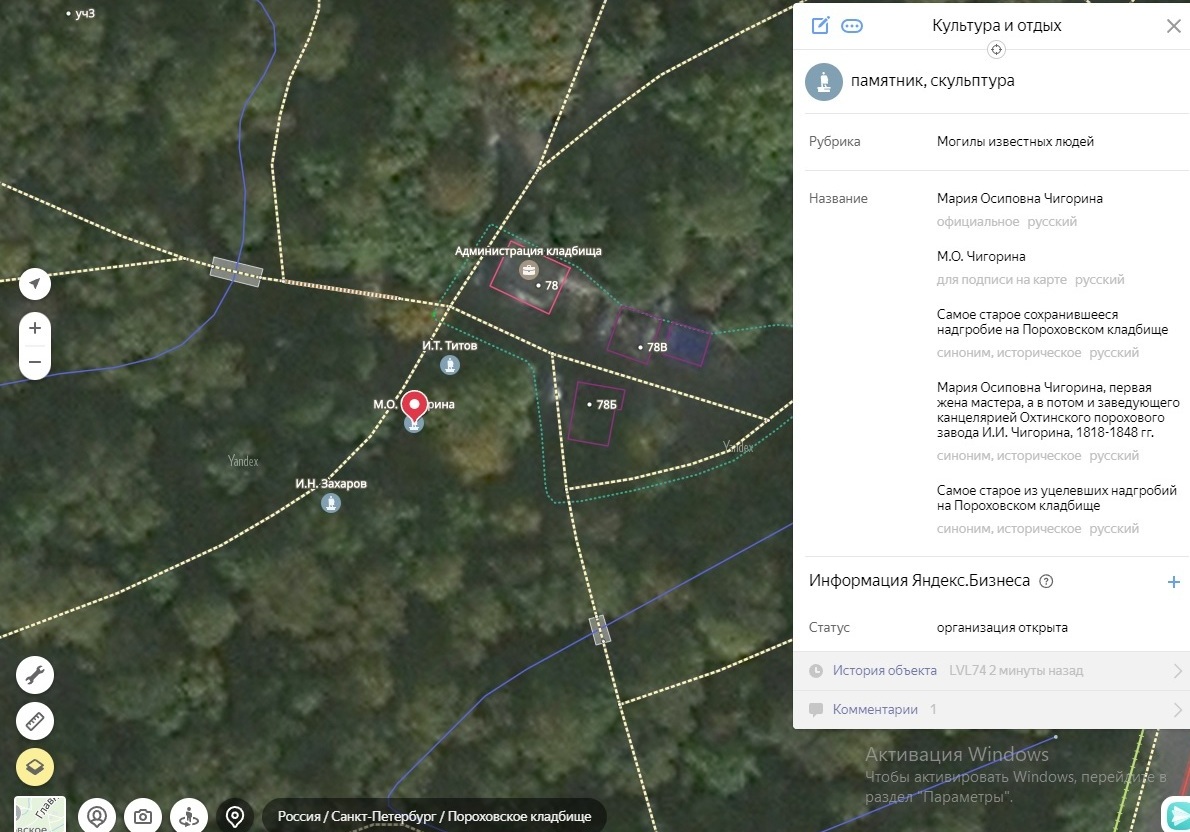Toggle the yellow map layers button
The image size is (1190, 832).
pos(35,767)
